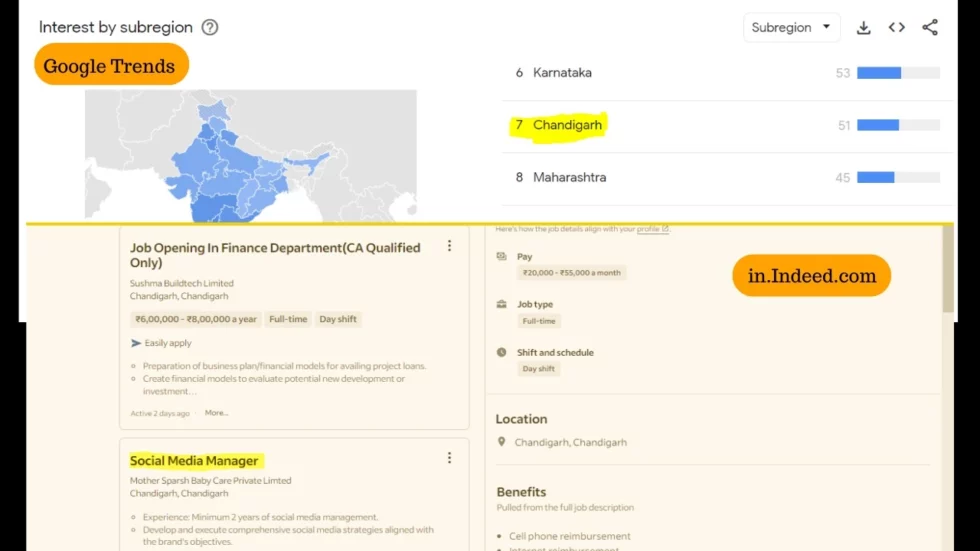Click the embed code icon
The width and height of the screenshot is (980, 551).
click(897, 27)
